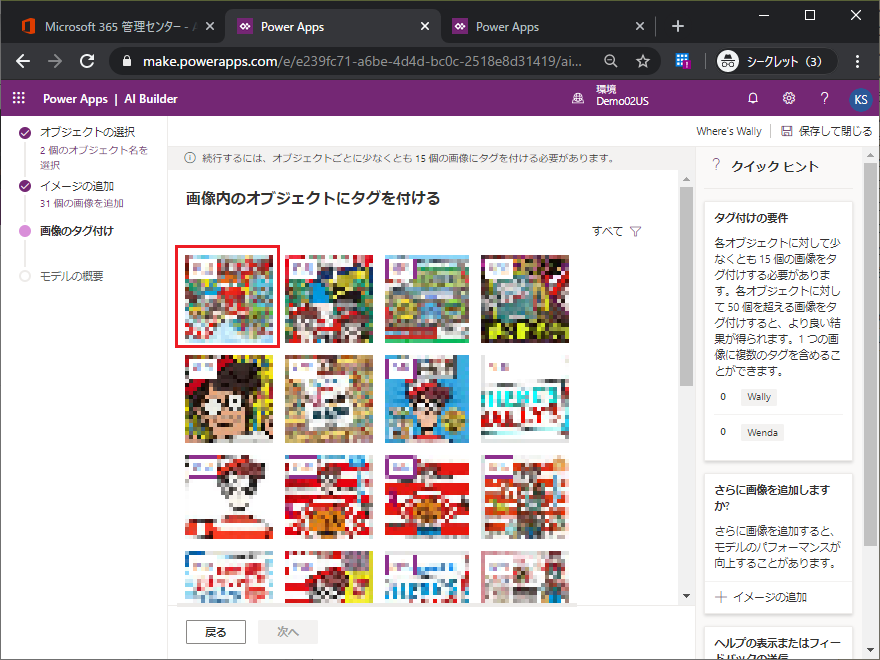Open the fourth thumbnail in the first row
Viewport: 880px width, 660px height.
525,299
